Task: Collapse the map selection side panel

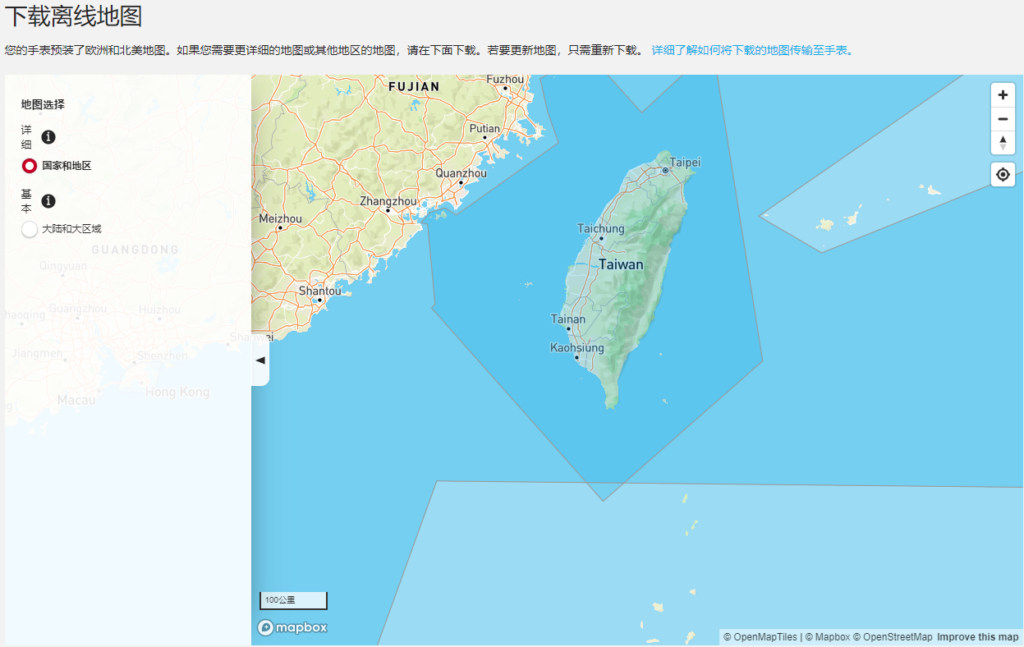Action: click(260, 360)
